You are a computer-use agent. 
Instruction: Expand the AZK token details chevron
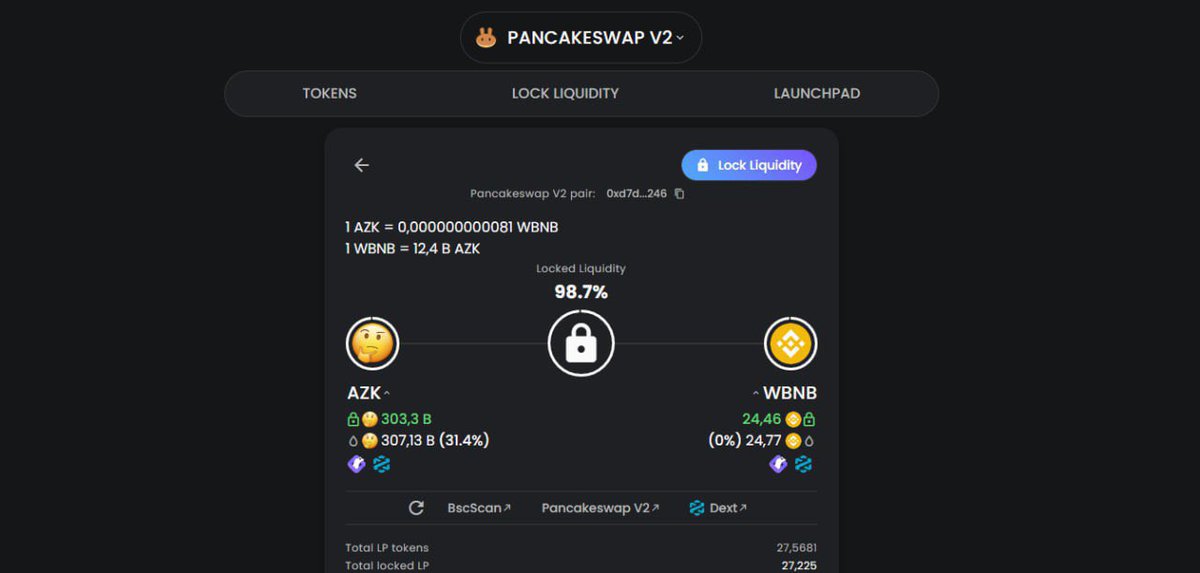[x=387, y=393]
